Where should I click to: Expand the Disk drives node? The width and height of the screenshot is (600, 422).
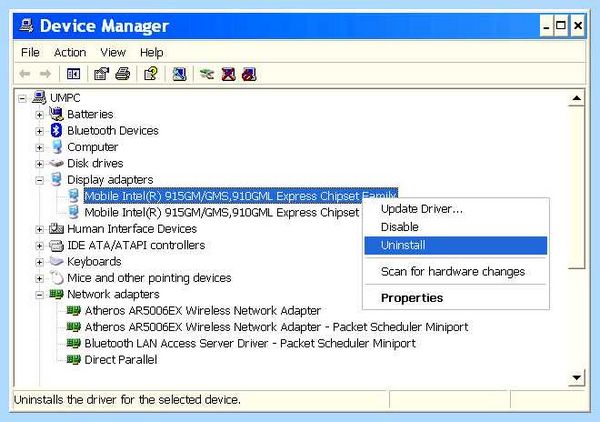39,164
